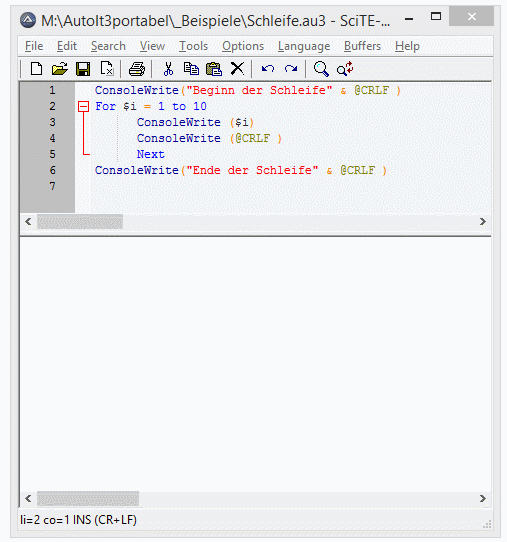The width and height of the screenshot is (507, 542).
Task: Open Replace dialog toolbar icon
Action: click(x=345, y=68)
